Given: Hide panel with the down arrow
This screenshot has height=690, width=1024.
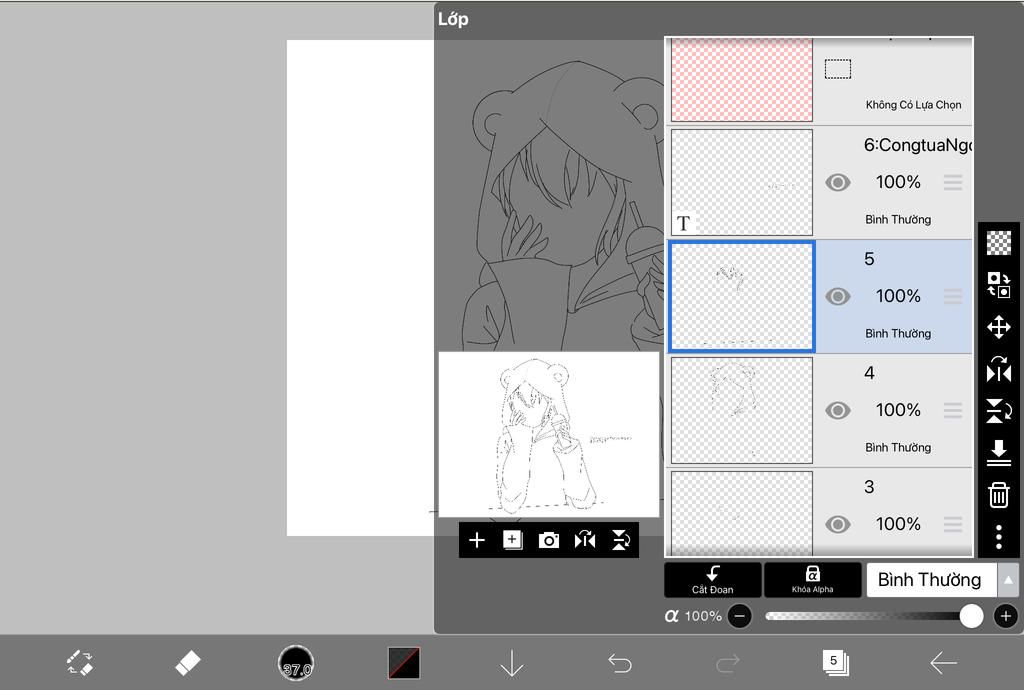Looking at the screenshot, I should pos(511,663).
